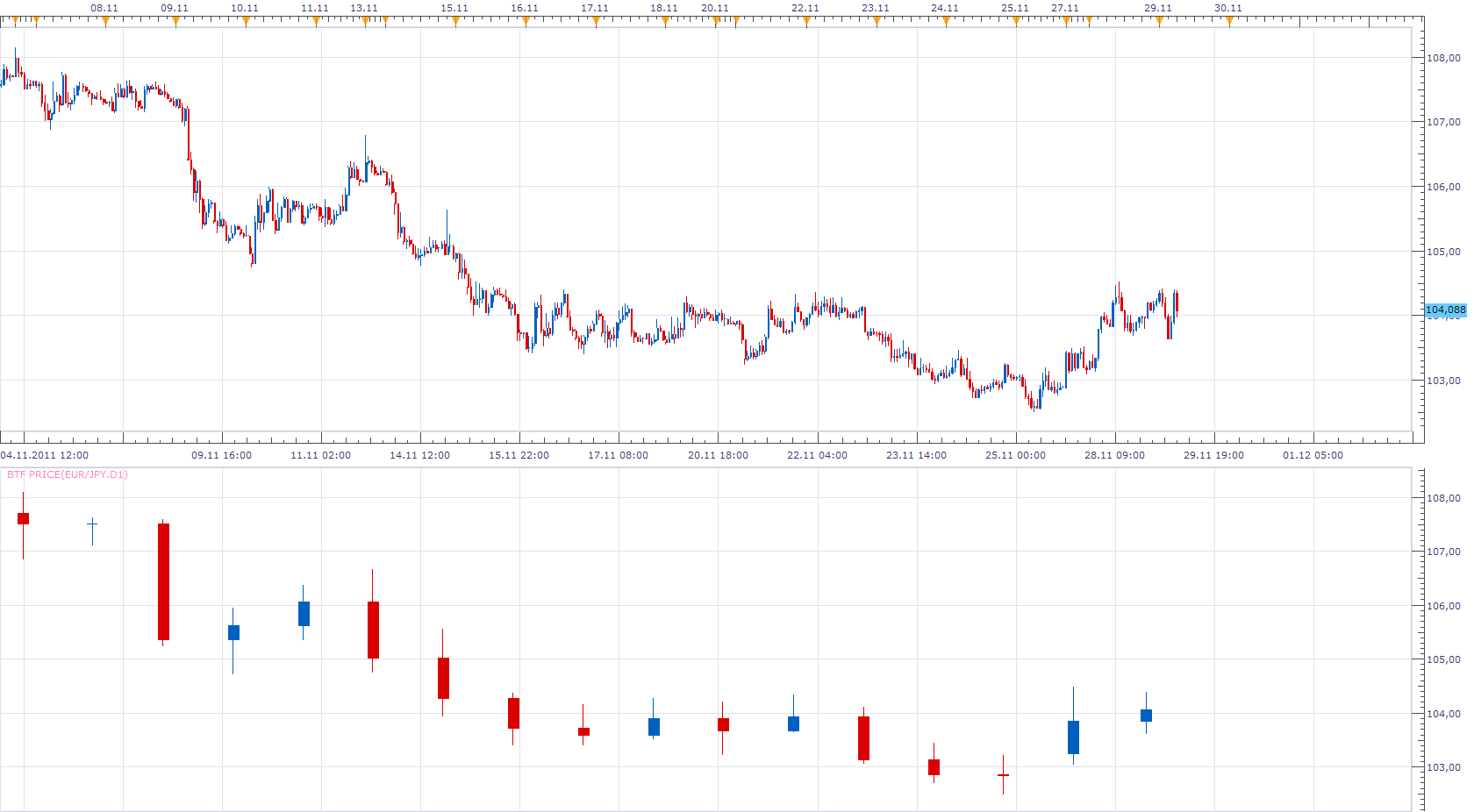Click the 106,00 label on lower indicator axis
The image size is (1474, 812).
(x=1443, y=606)
